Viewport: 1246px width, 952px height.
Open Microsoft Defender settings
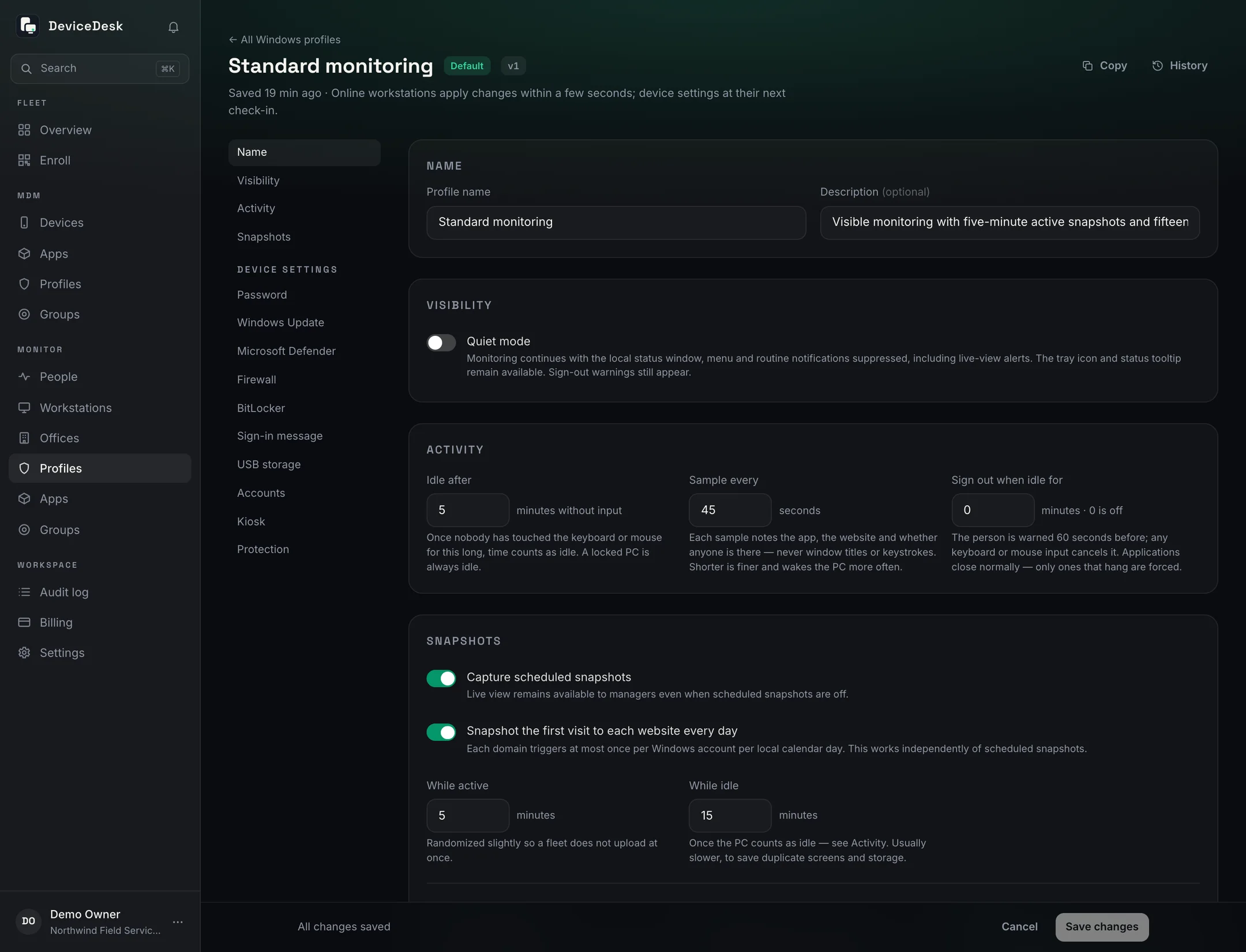pos(305,351)
